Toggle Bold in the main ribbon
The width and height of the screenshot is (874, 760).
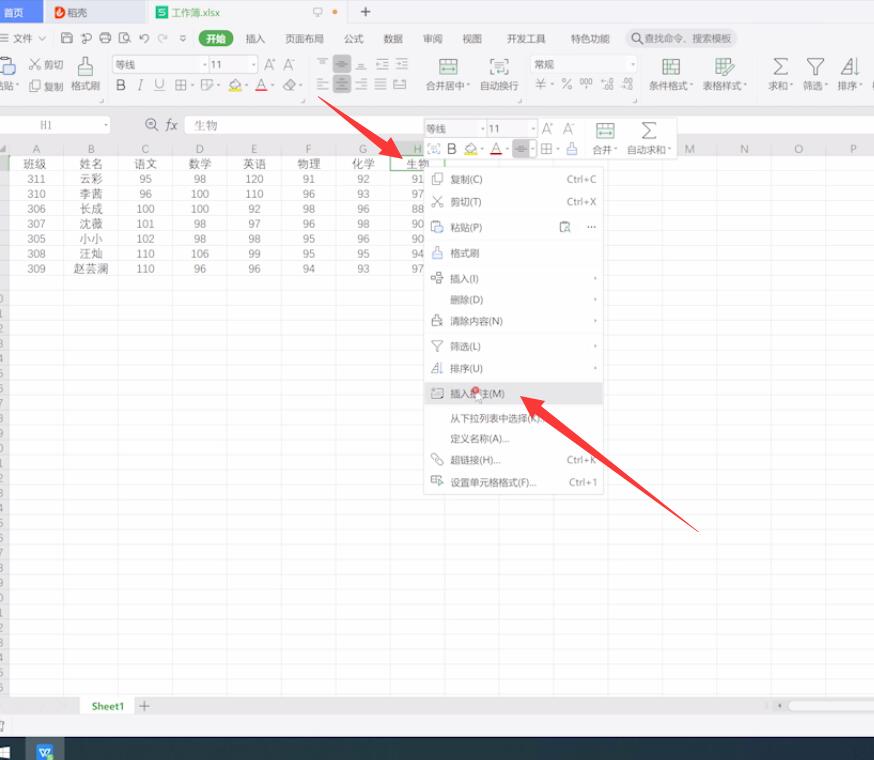(x=120, y=85)
